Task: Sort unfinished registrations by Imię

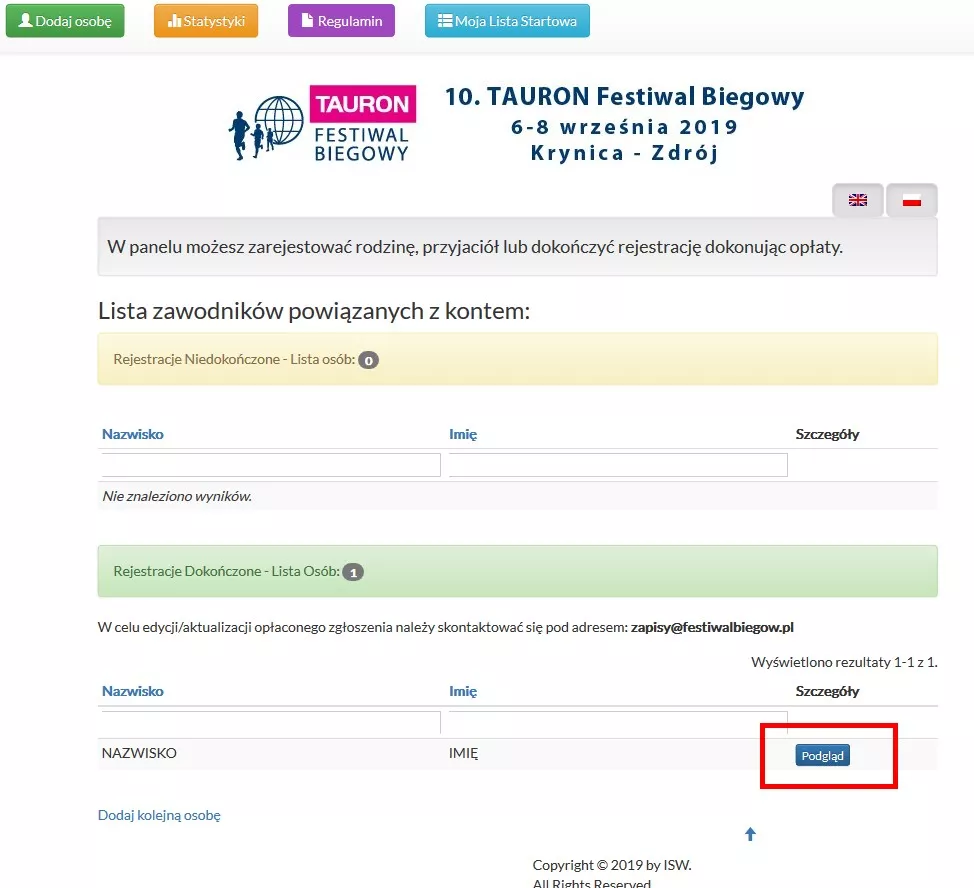Action: 463,434
